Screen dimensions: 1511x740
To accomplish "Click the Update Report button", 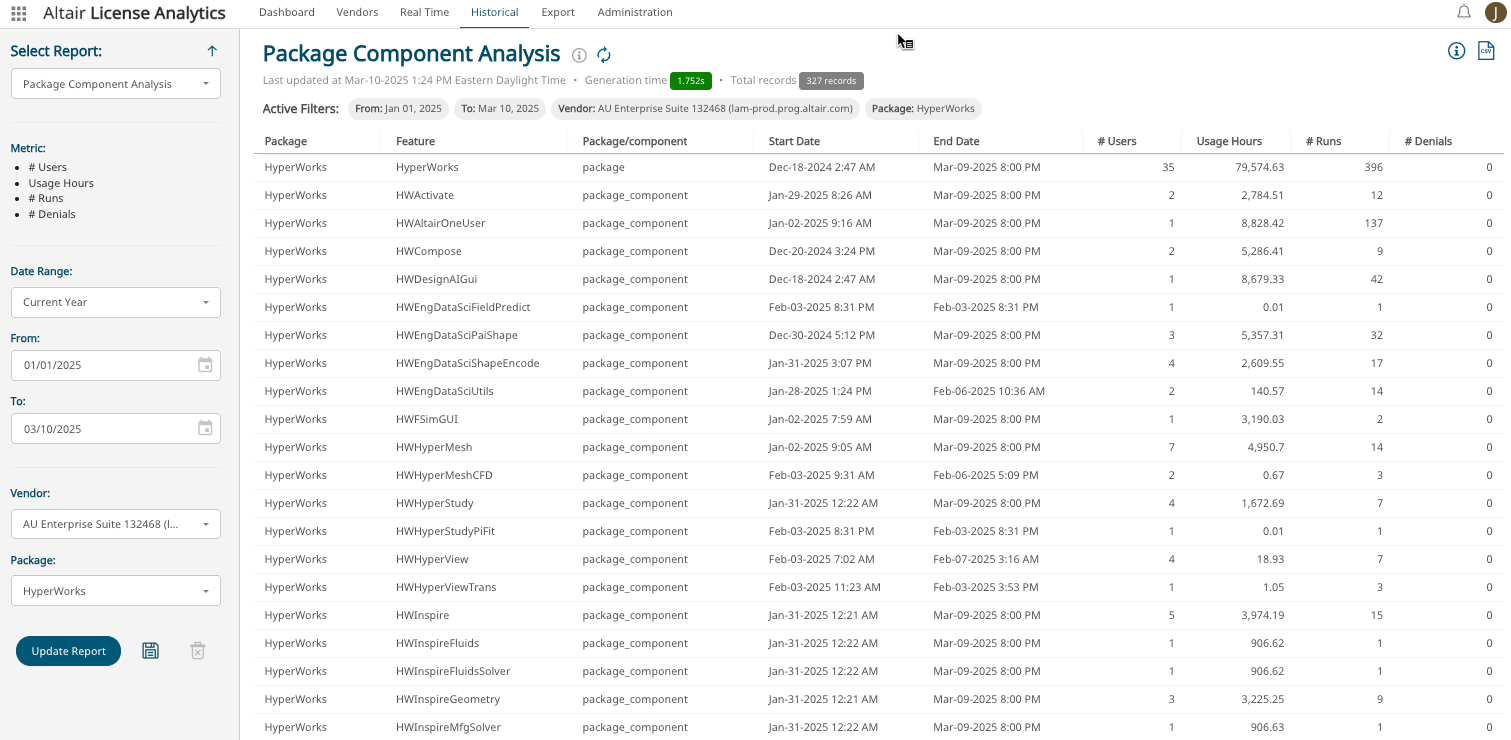I will 68,651.
